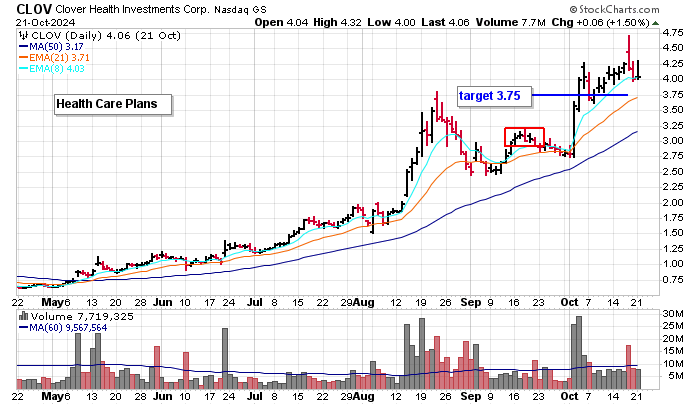The width and height of the screenshot is (700, 405).
Task: Click the Nasdaq GS exchange label
Action: click(x=240, y=9)
